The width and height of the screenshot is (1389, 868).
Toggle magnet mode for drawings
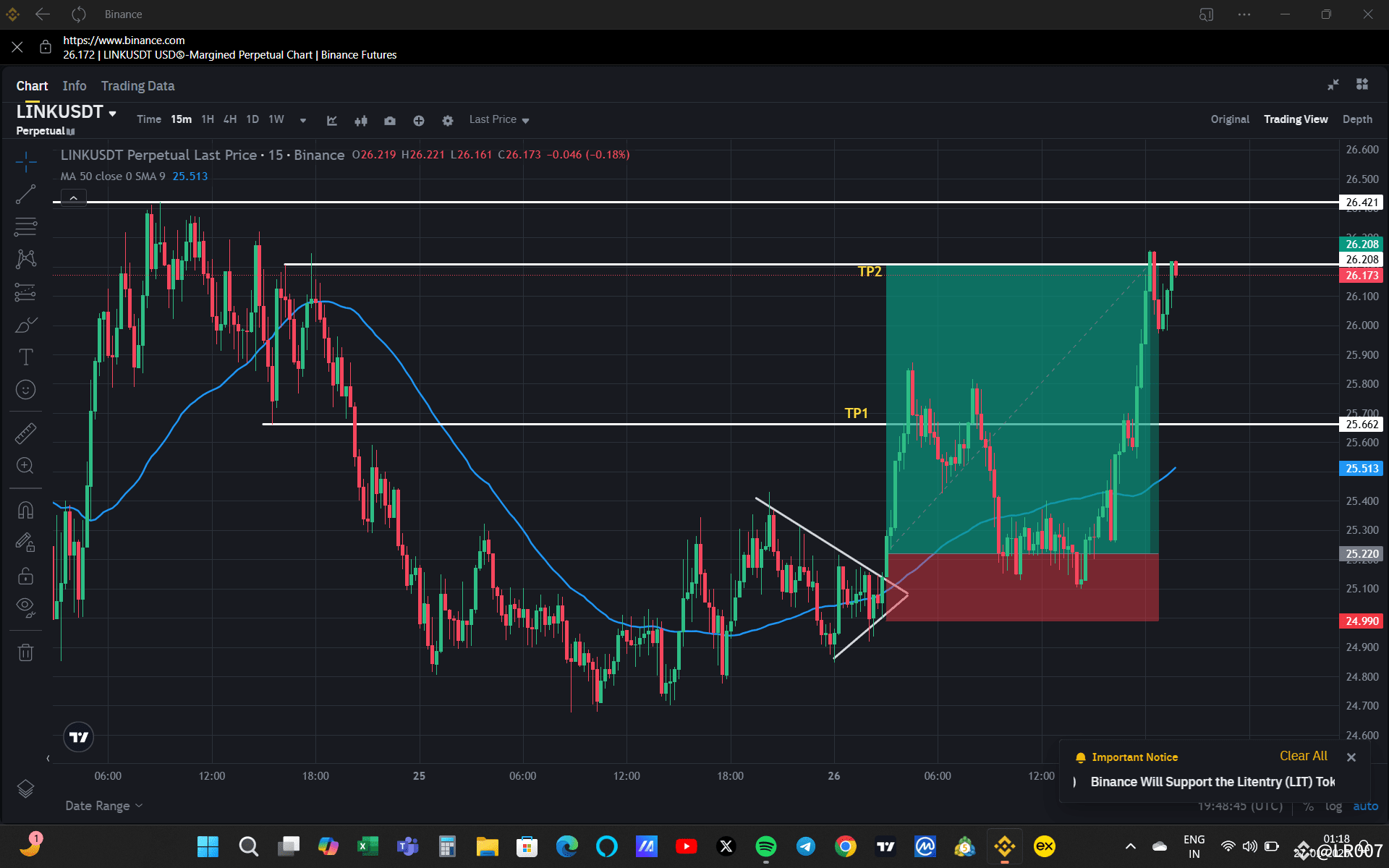click(26, 510)
